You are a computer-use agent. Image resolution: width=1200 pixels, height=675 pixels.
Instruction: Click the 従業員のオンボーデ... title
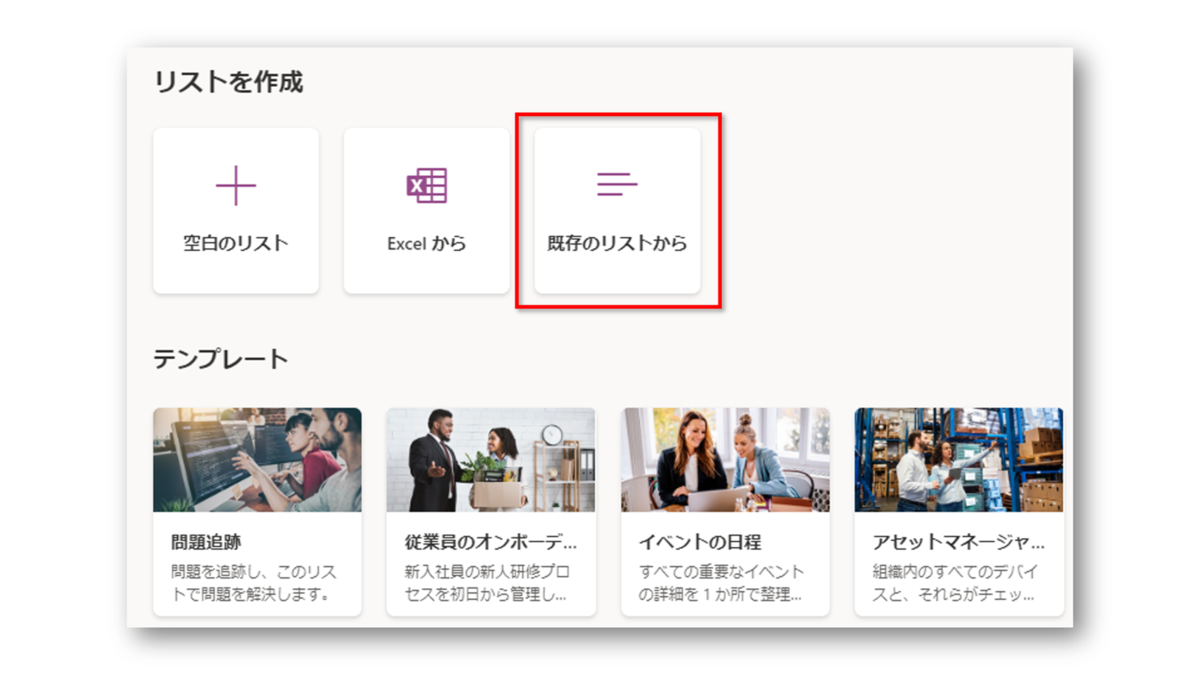[491, 542]
